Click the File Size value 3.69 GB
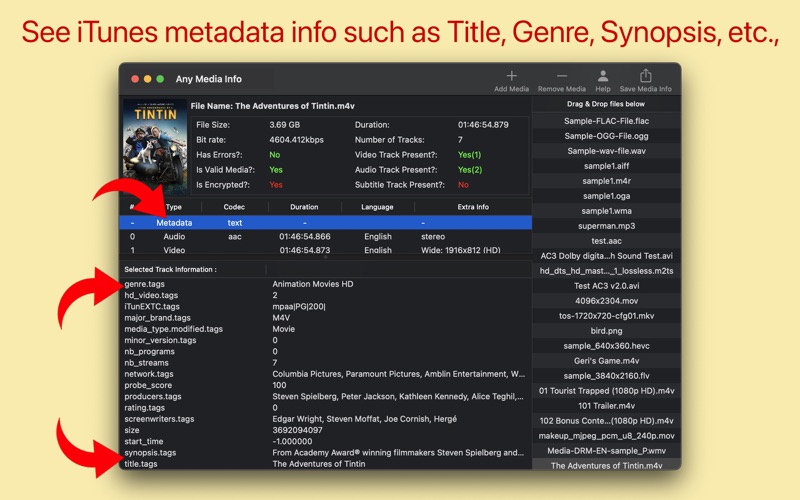Image resolution: width=800 pixels, height=500 pixels. tap(285, 124)
